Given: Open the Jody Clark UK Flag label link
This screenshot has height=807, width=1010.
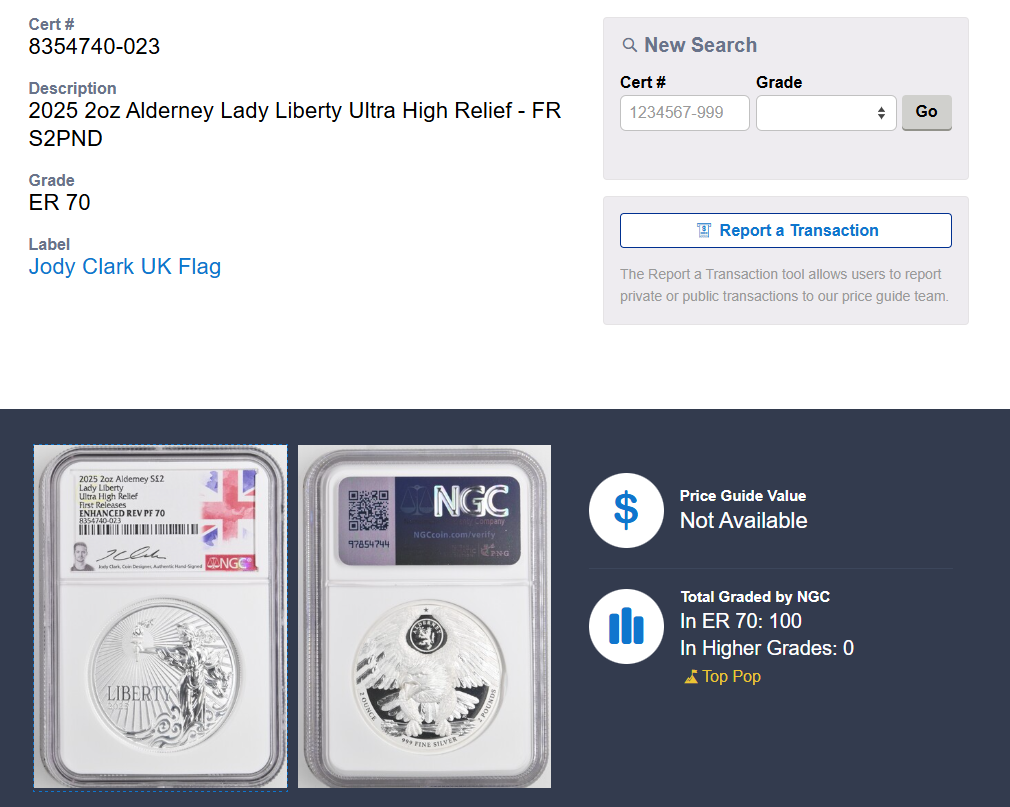Looking at the screenshot, I should click(125, 267).
